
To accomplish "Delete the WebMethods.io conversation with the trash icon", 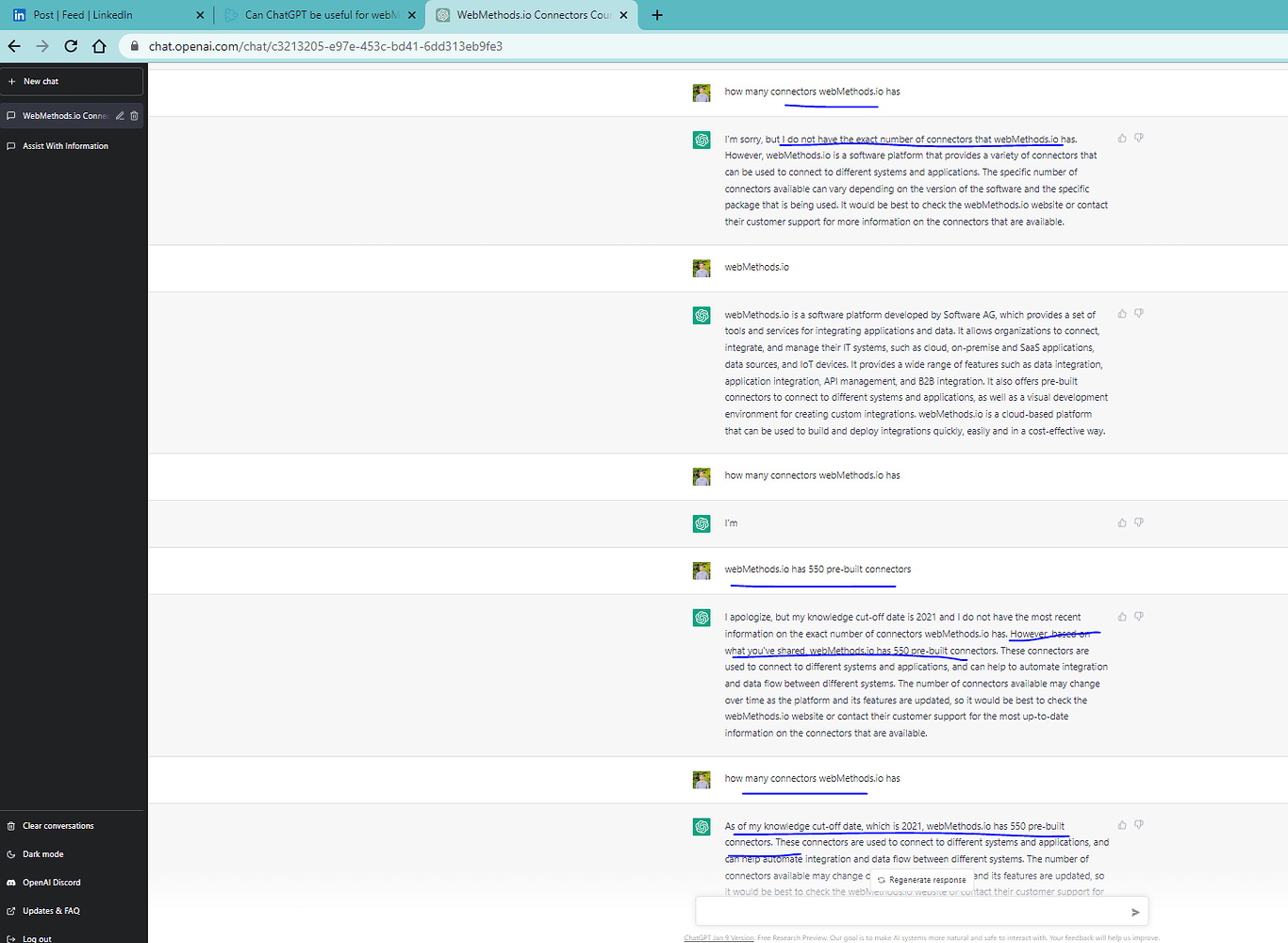I will point(134,116).
